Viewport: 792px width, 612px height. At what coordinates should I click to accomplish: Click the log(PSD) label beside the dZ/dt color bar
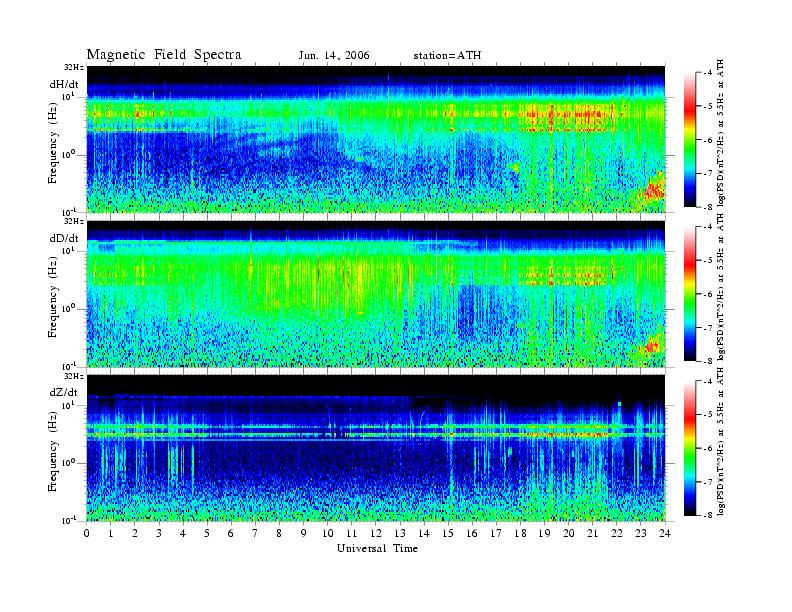(722, 442)
